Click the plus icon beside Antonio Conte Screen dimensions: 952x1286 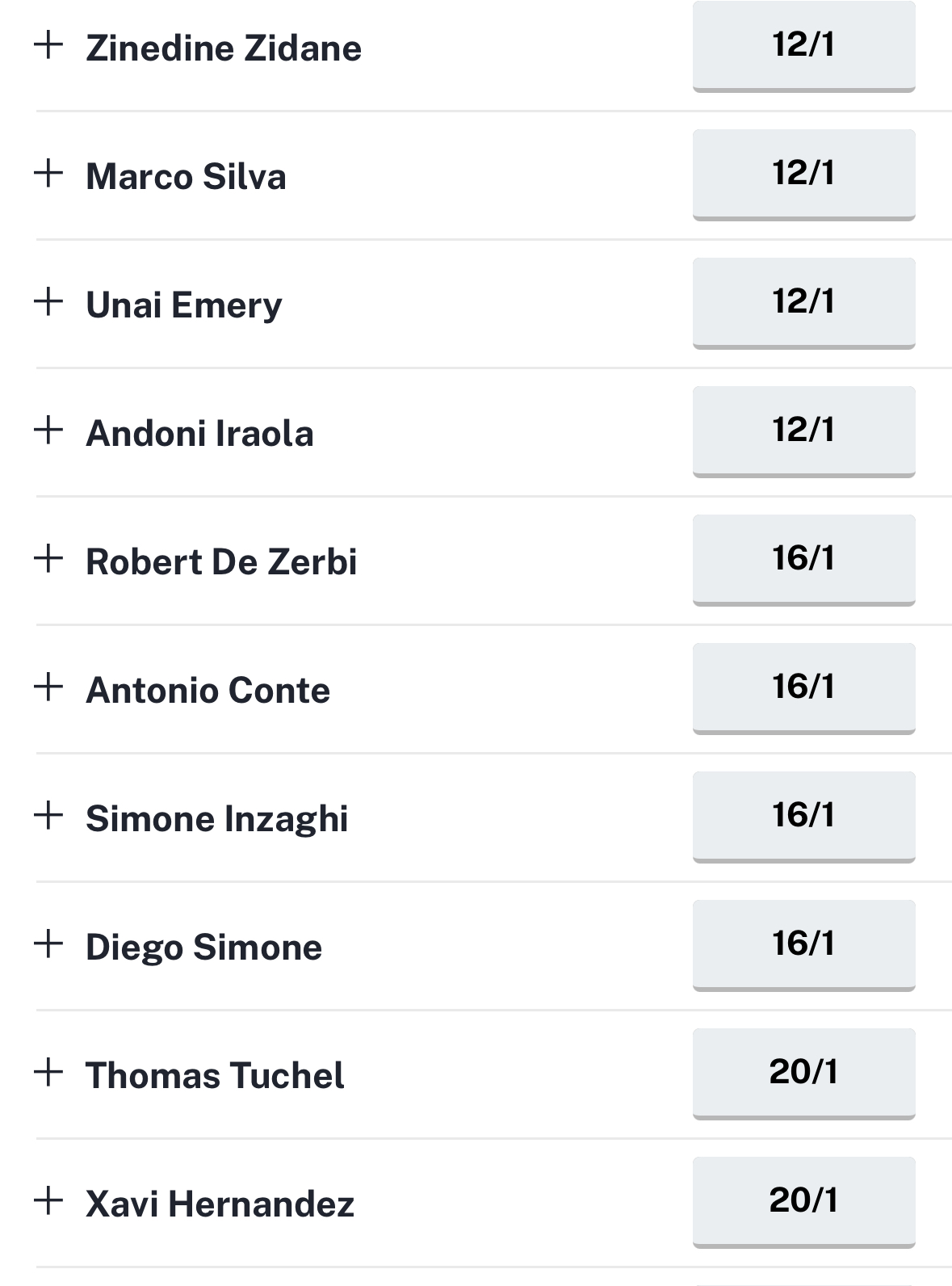tap(48, 687)
